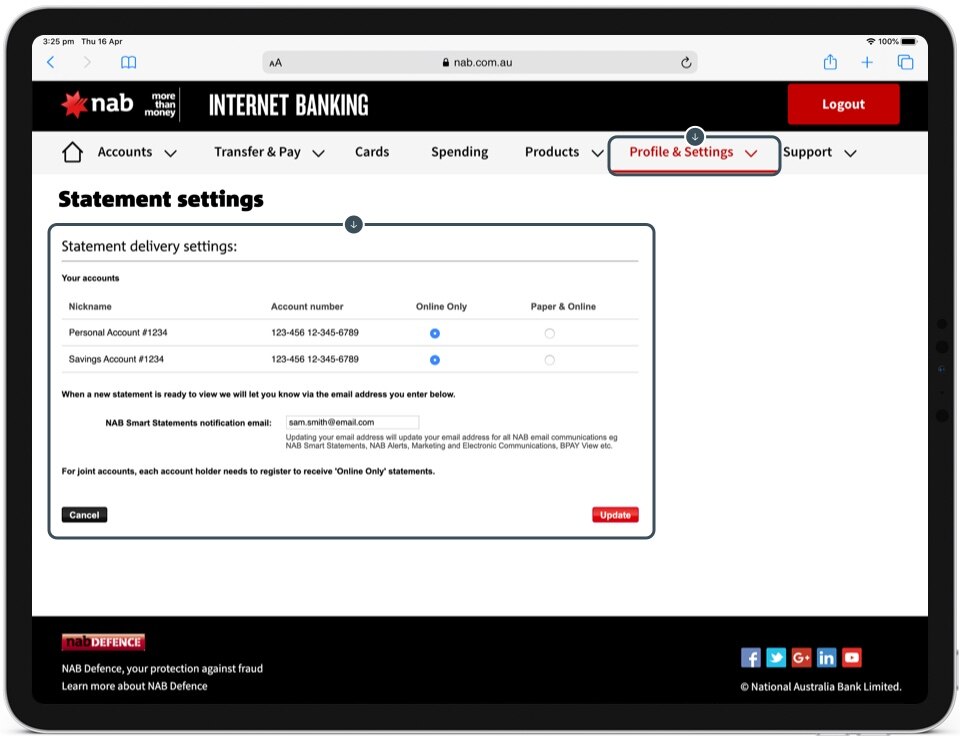The width and height of the screenshot is (960, 740).
Task: Reload the page using refresh icon
Action: (686, 62)
